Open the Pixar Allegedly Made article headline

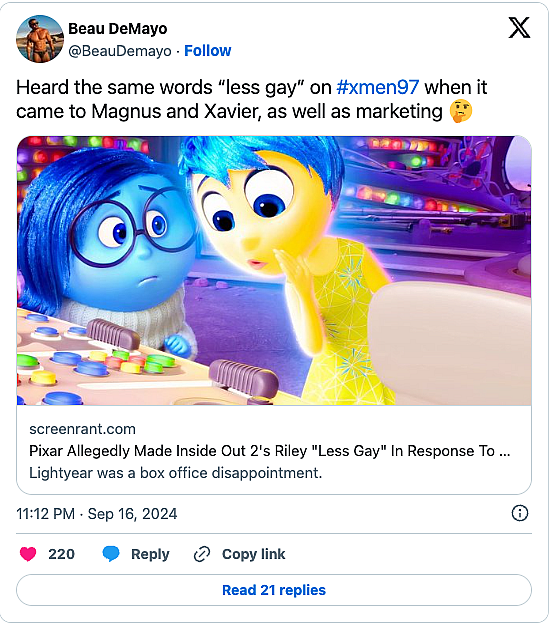pyautogui.click(x=269, y=451)
